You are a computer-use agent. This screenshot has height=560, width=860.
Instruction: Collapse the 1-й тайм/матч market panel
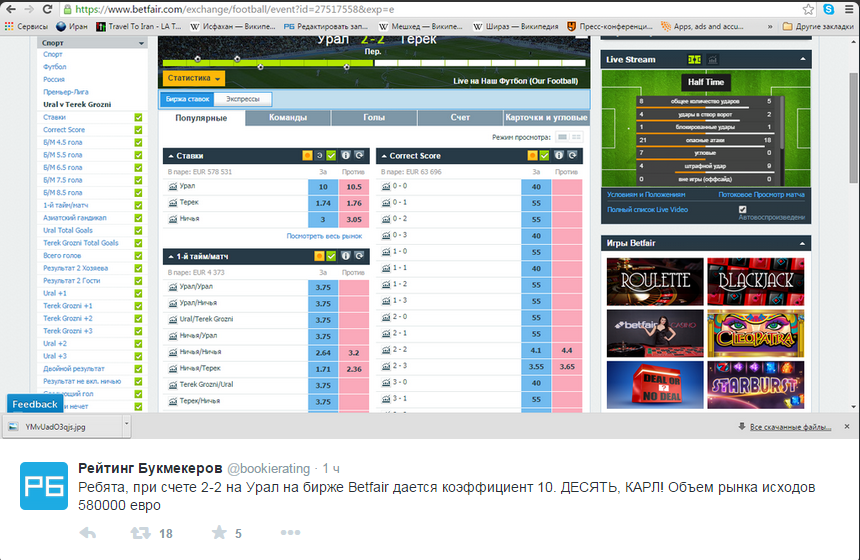171,257
